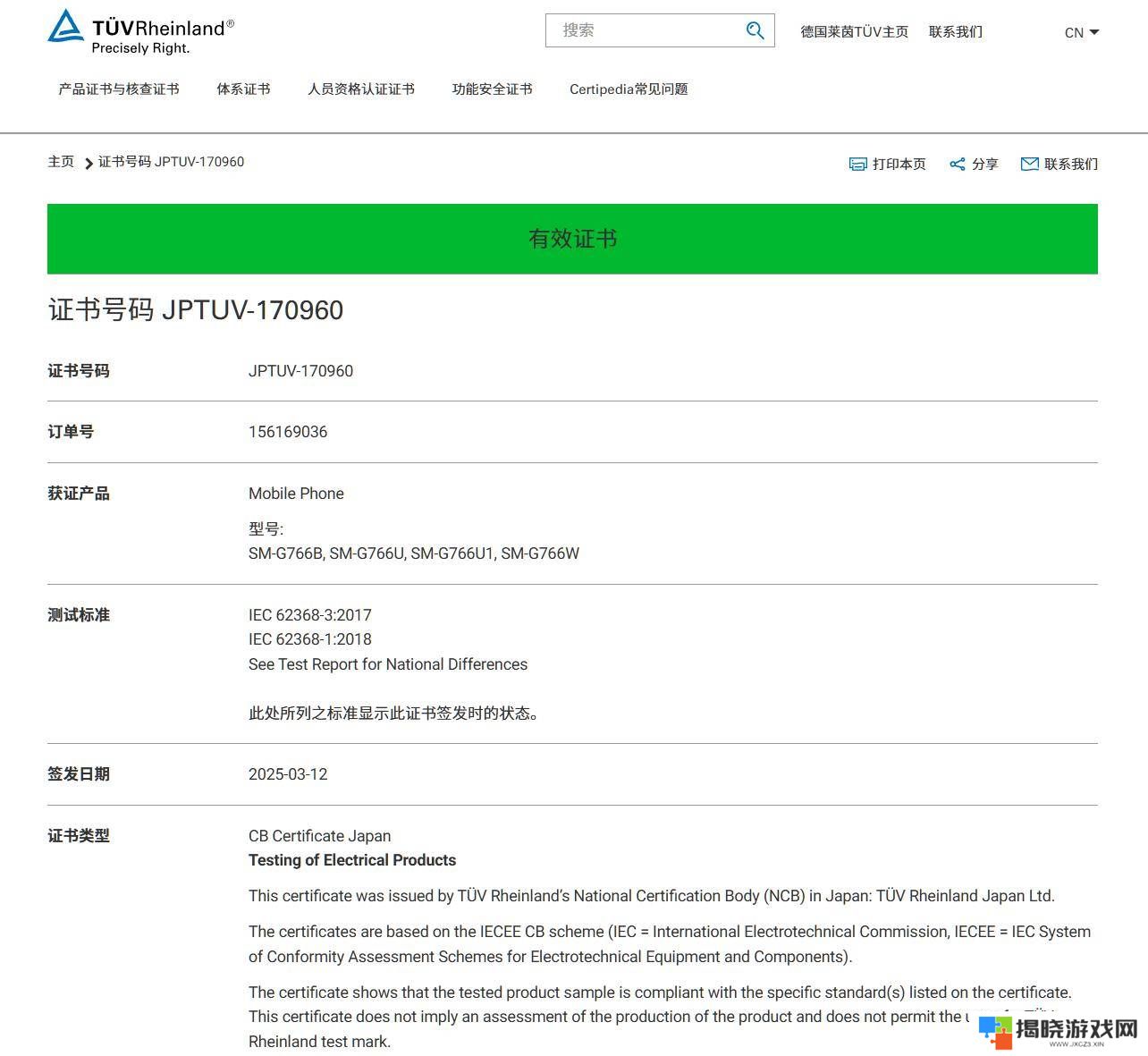Viewport: 1148px width, 1056px height.
Task: Click the share icon
Action: tap(958, 164)
